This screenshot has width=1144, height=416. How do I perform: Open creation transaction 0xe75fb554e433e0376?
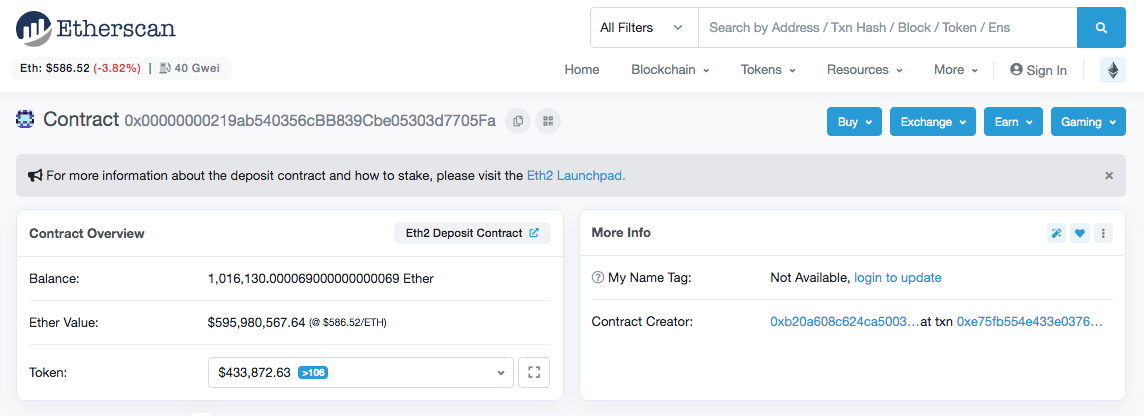[1029, 321]
